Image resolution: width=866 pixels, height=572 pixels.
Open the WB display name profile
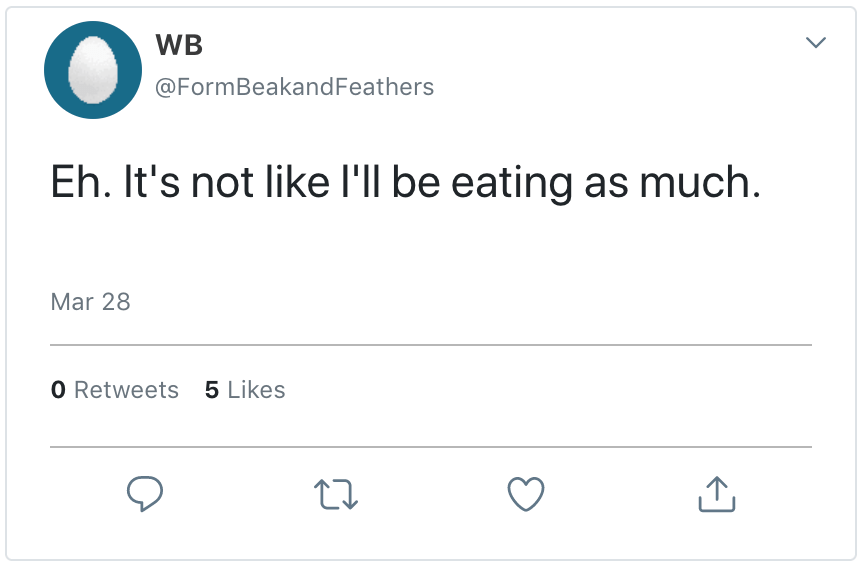pos(180,45)
